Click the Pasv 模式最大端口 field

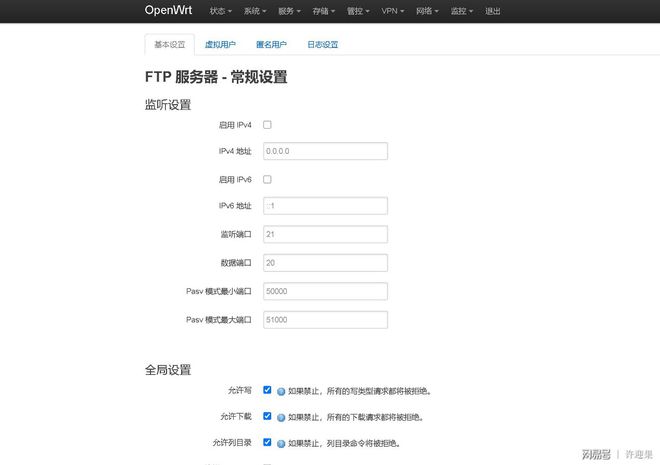(325, 320)
